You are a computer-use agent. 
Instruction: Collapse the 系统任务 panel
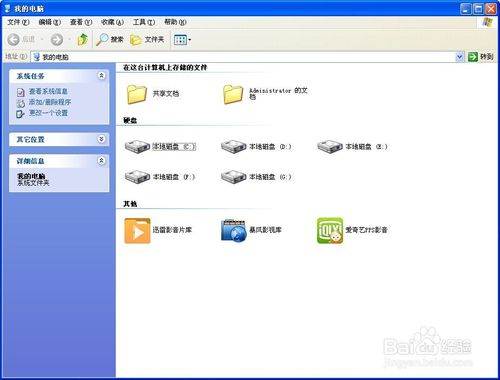[102, 76]
